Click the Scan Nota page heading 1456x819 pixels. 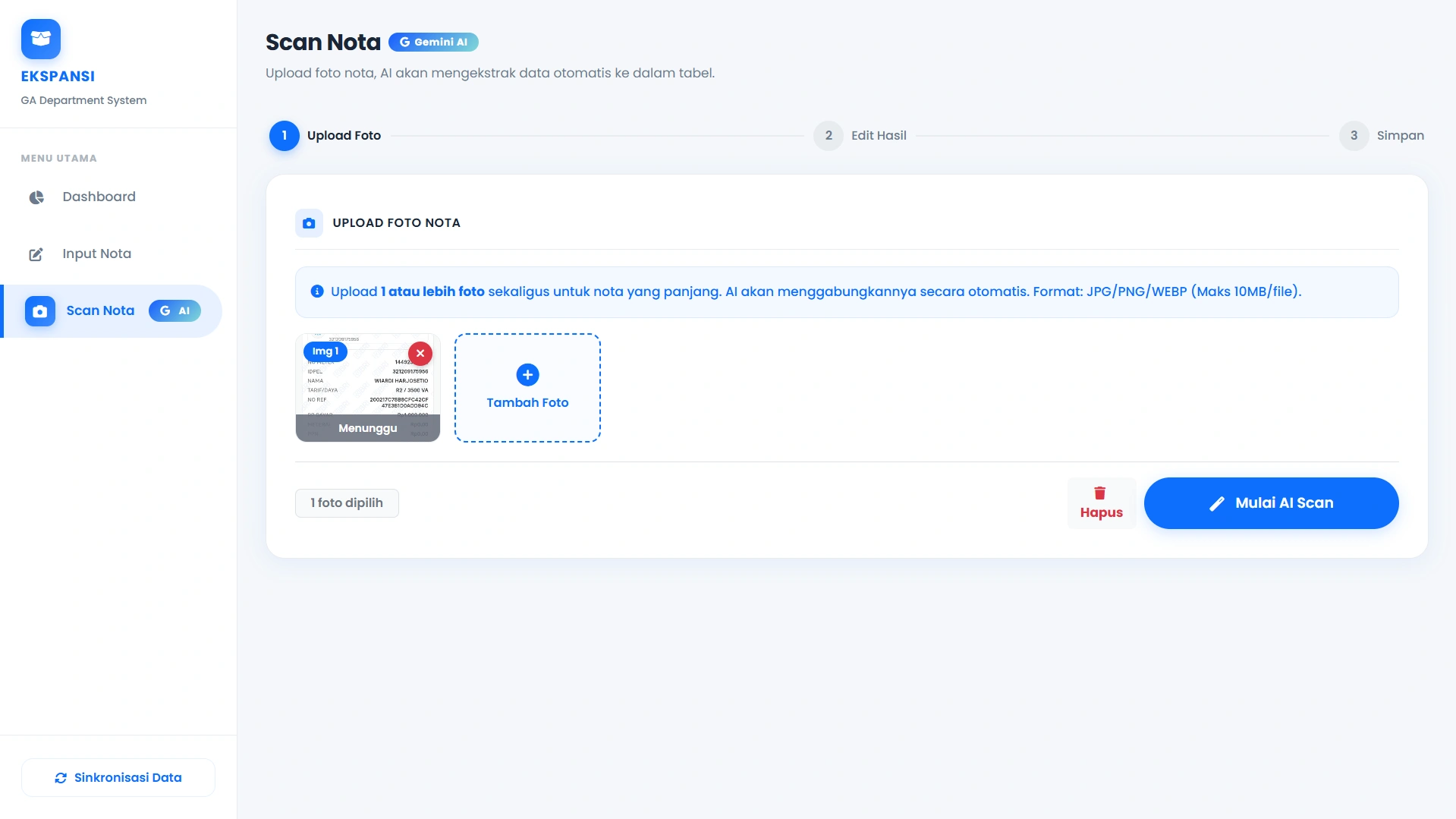point(323,43)
